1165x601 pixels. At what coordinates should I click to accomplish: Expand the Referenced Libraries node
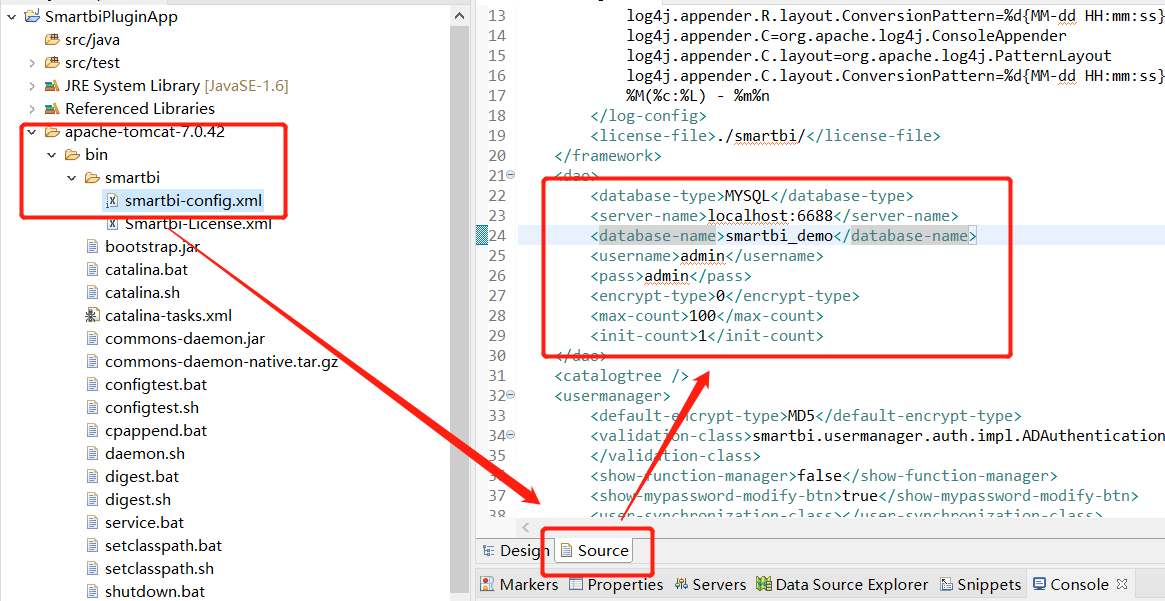(31, 108)
